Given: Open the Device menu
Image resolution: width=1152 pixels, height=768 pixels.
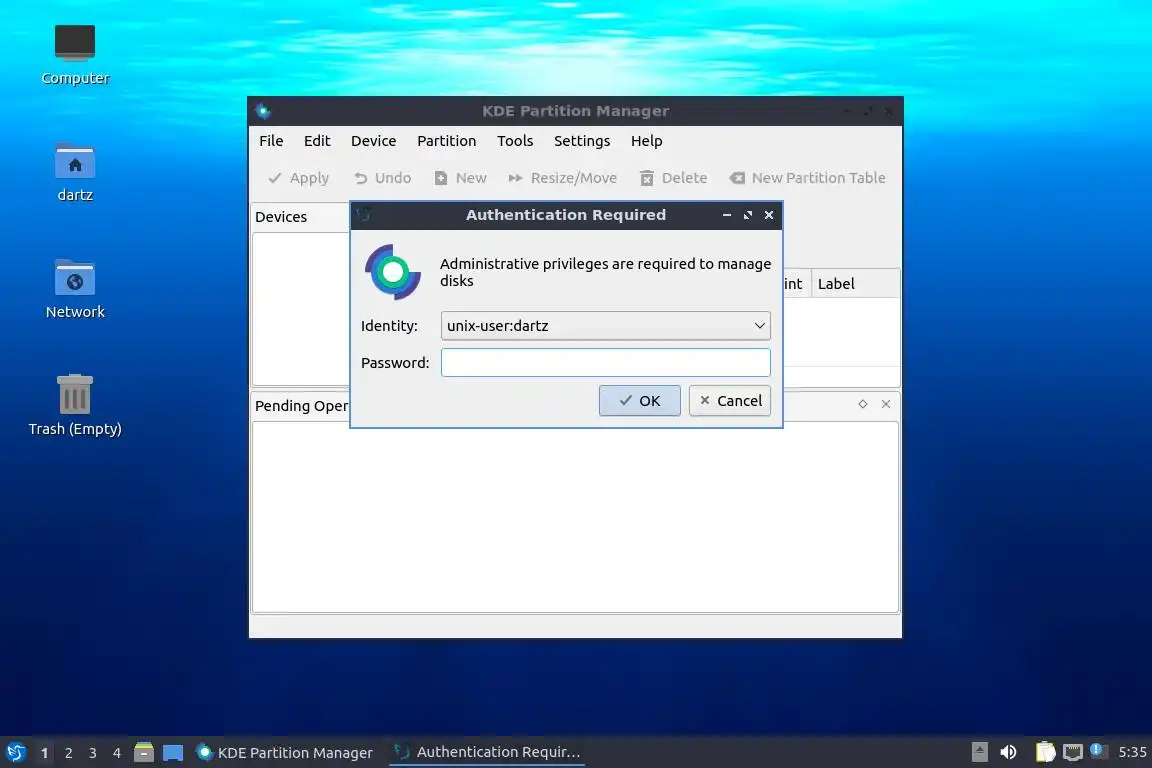Looking at the screenshot, I should click(x=373, y=140).
